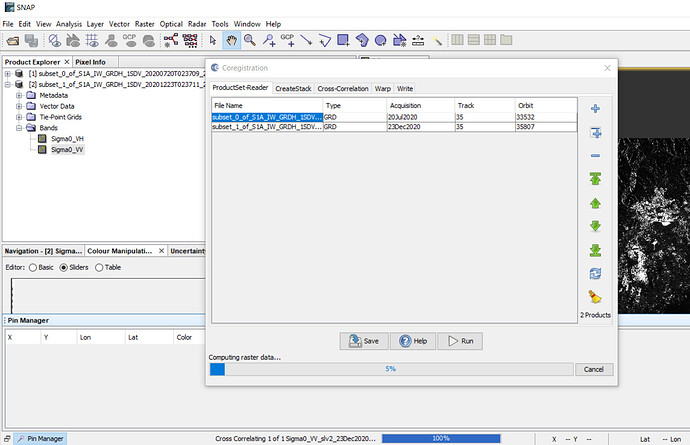
Task: Click the status bar 100% progress
Action: [441, 438]
